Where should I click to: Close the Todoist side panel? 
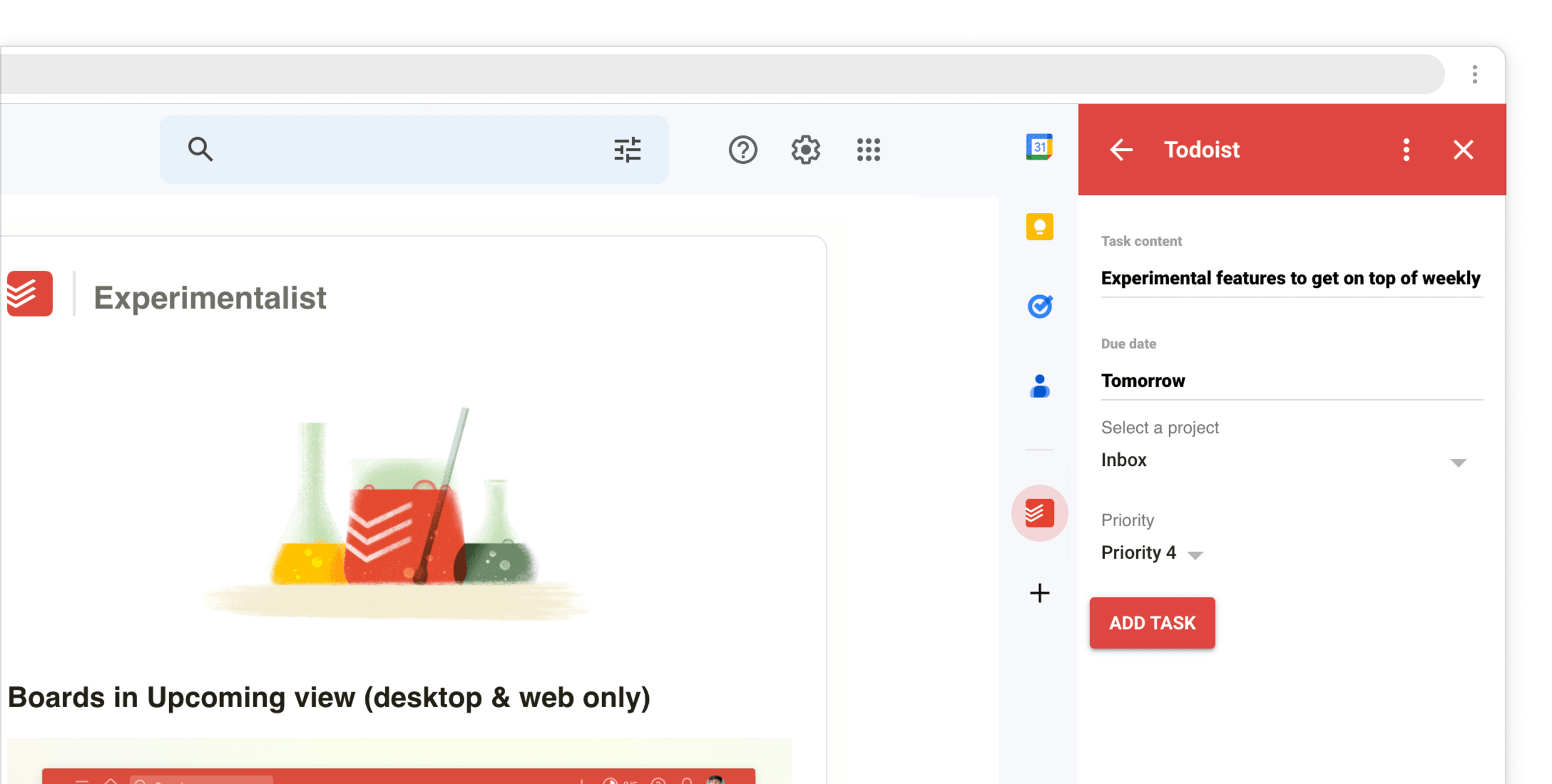[1462, 150]
